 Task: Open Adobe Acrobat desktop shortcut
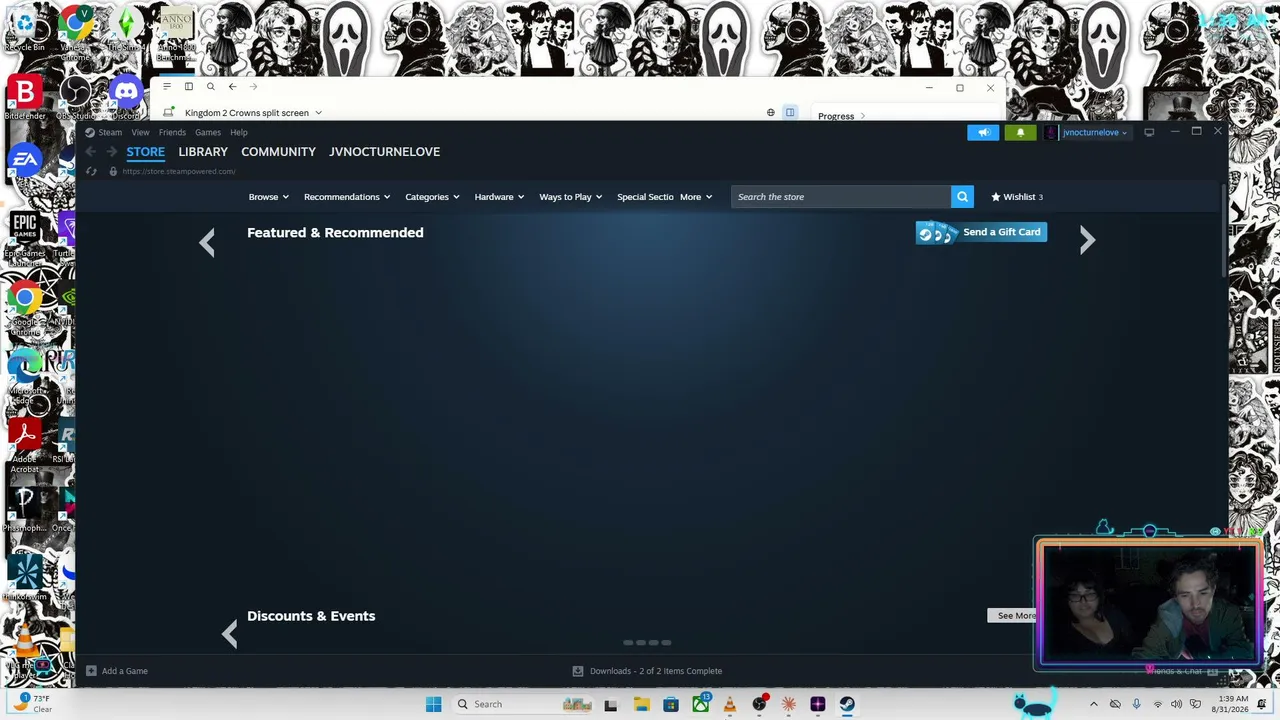[25, 446]
